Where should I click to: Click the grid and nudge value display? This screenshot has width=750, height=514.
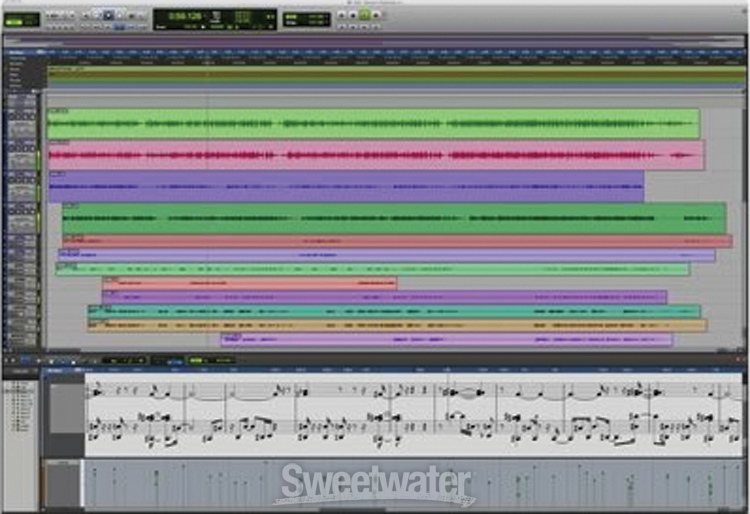[x=306, y=20]
